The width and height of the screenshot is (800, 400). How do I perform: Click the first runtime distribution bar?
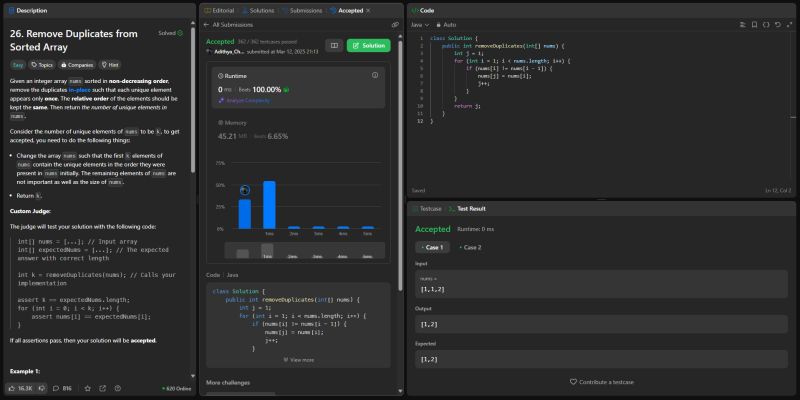pos(245,214)
